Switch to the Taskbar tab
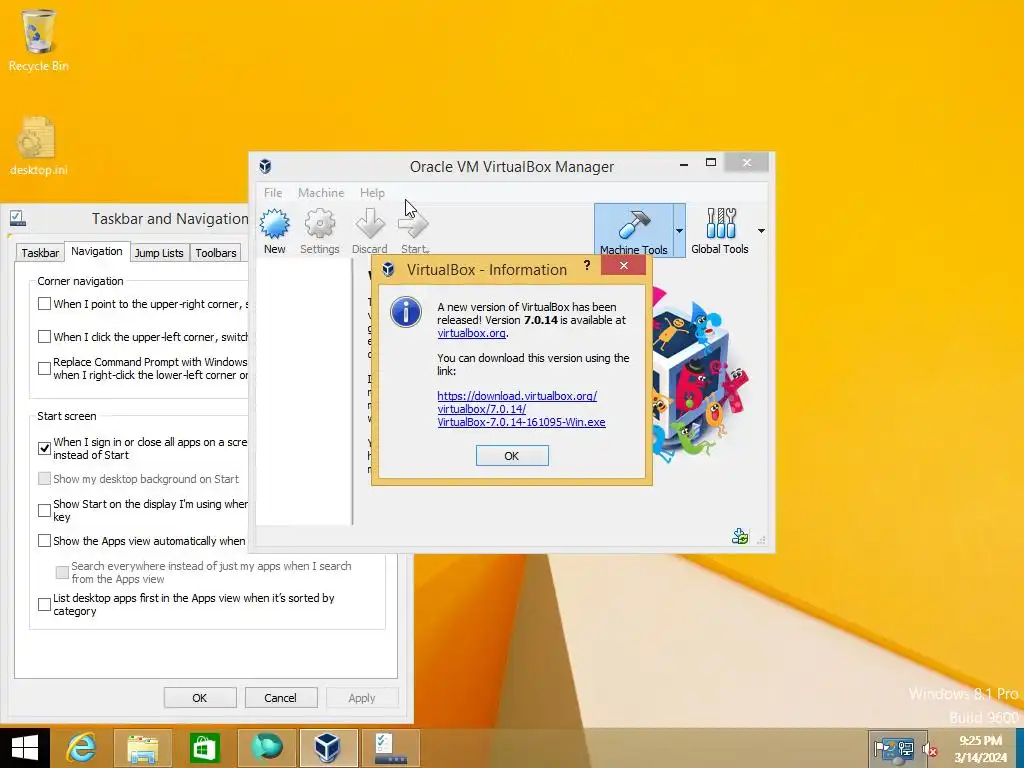This screenshot has height=768, width=1024. (x=40, y=253)
